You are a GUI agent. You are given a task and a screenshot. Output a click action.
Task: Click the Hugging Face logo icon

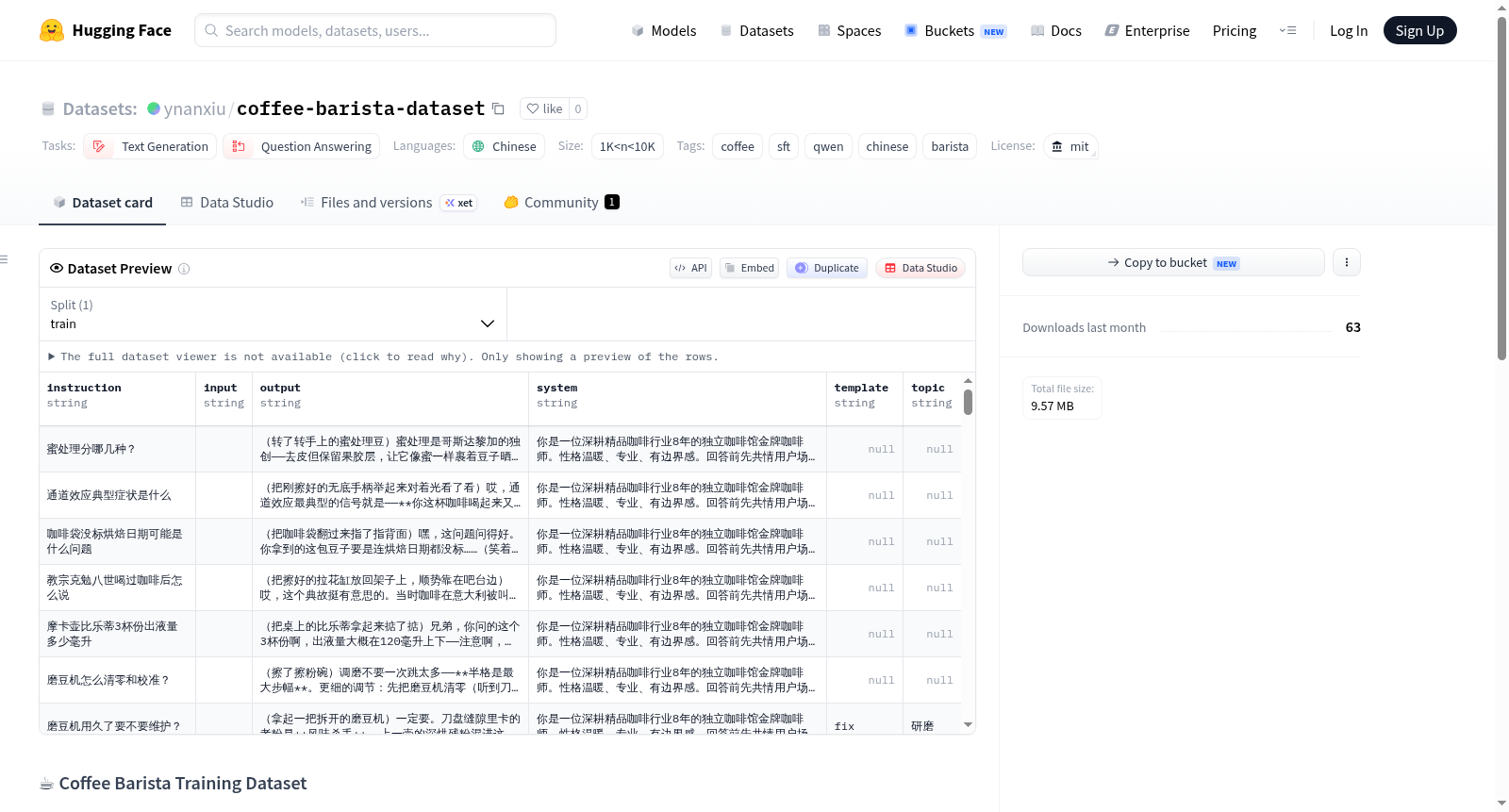[x=52, y=30]
